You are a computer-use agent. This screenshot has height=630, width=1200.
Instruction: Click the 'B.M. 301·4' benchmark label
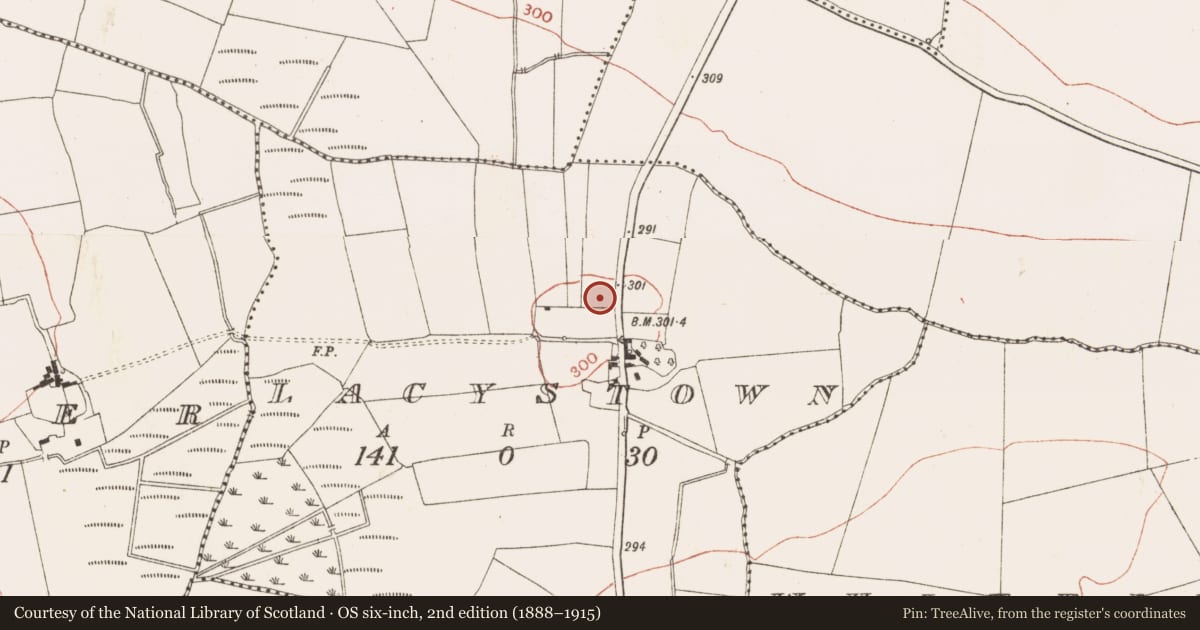(x=657, y=322)
